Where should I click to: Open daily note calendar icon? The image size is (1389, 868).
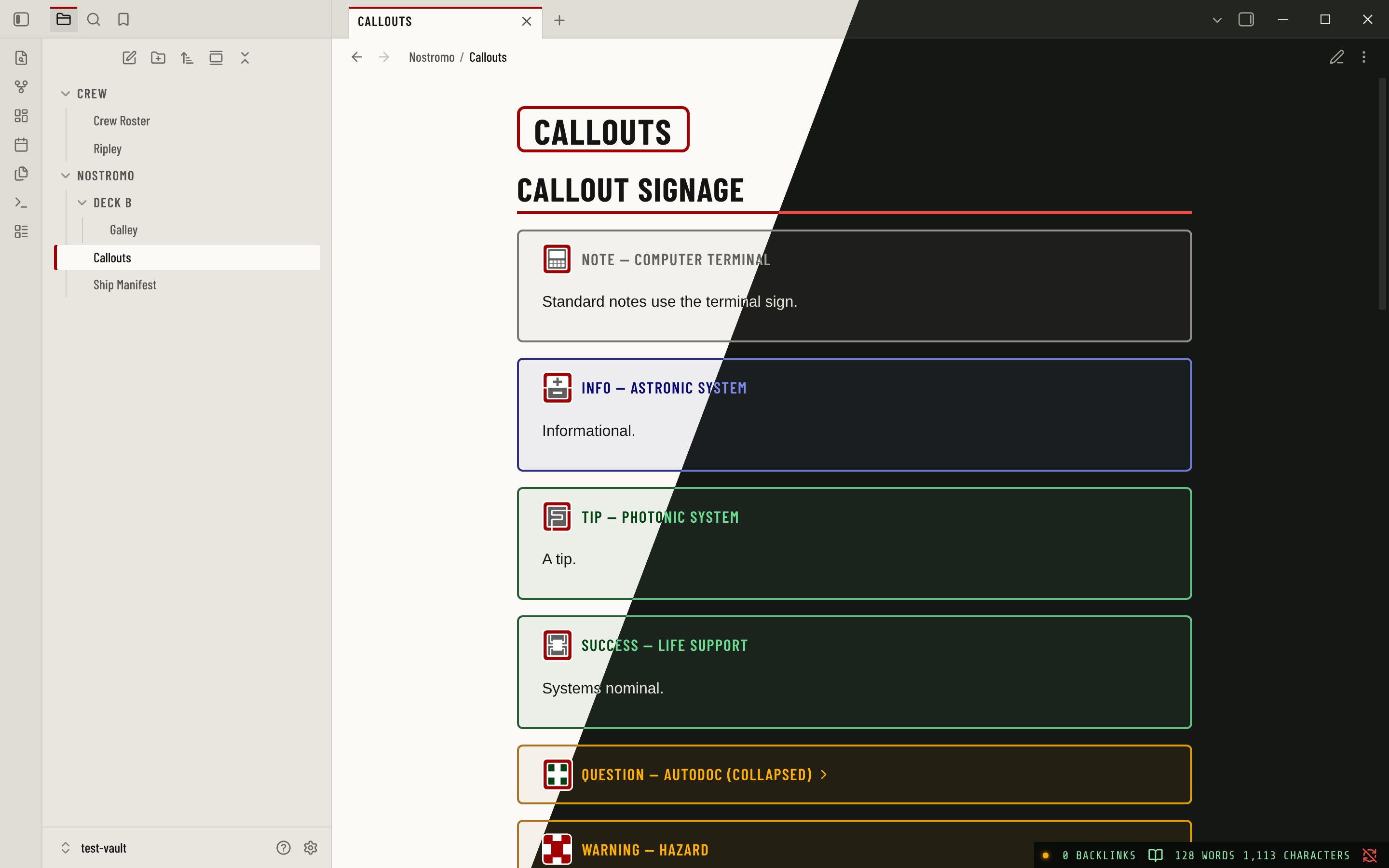pyautogui.click(x=21, y=145)
